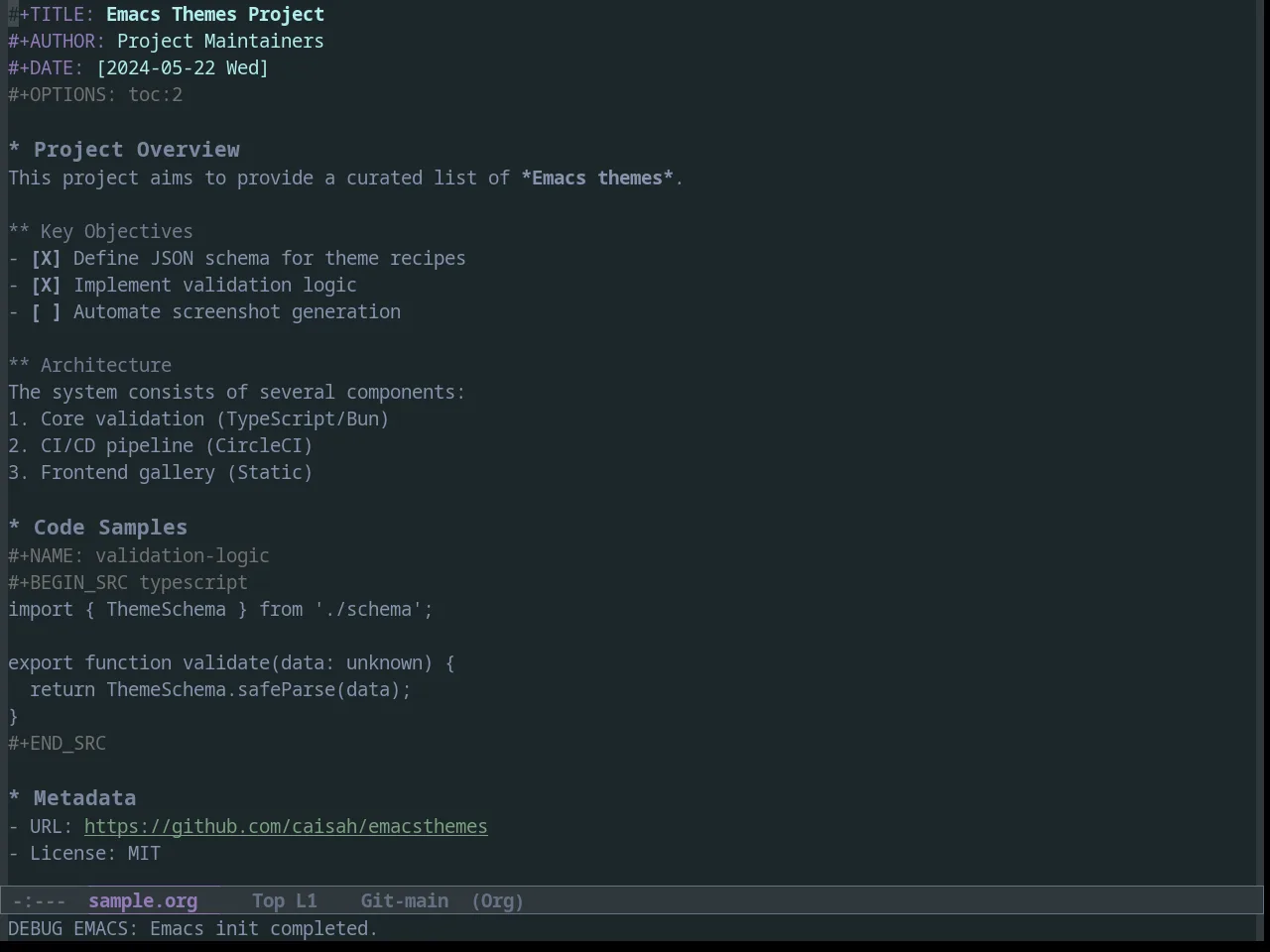Click the export function validate line
Viewport: 1270px width, 952px height.
[x=231, y=663]
